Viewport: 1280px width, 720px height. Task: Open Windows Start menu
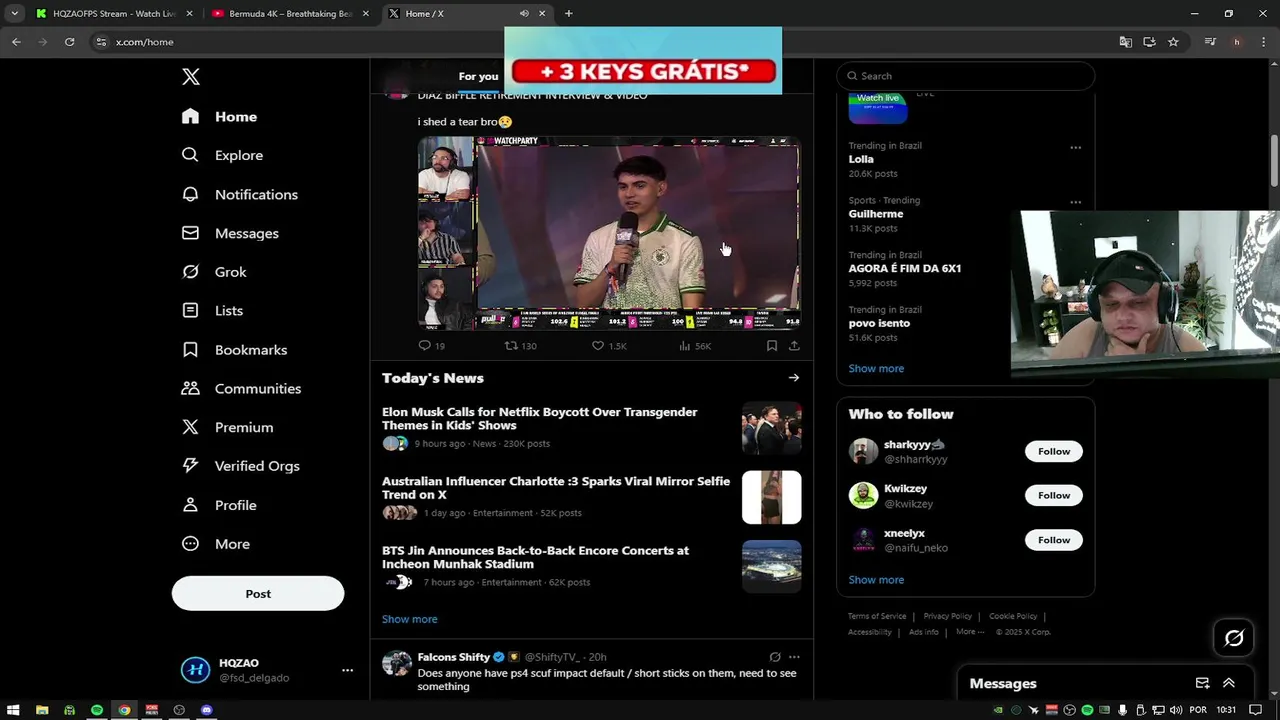pyautogui.click(x=14, y=710)
